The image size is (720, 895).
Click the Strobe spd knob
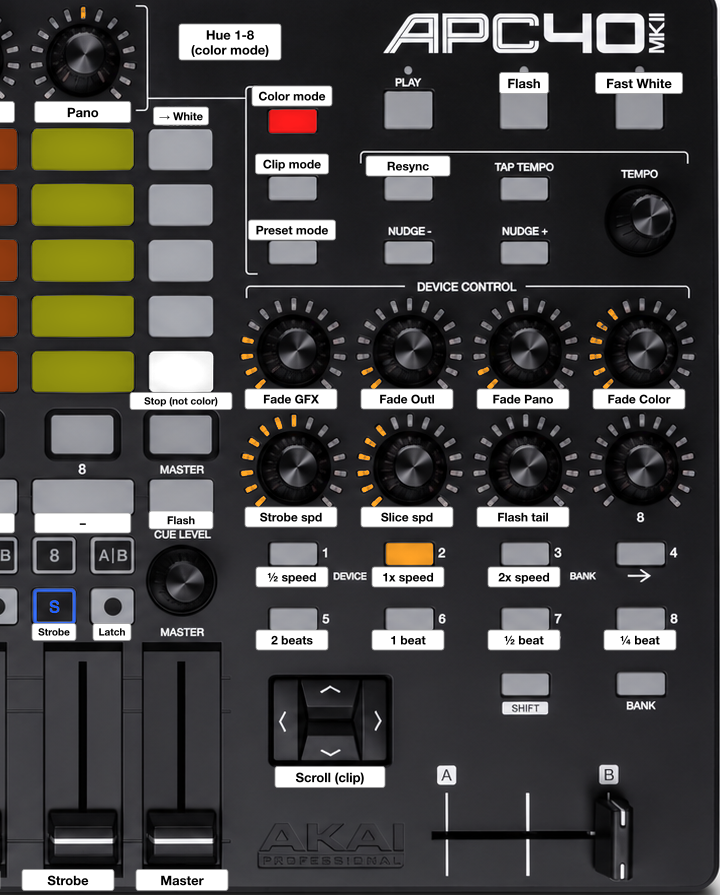click(x=293, y=467)
